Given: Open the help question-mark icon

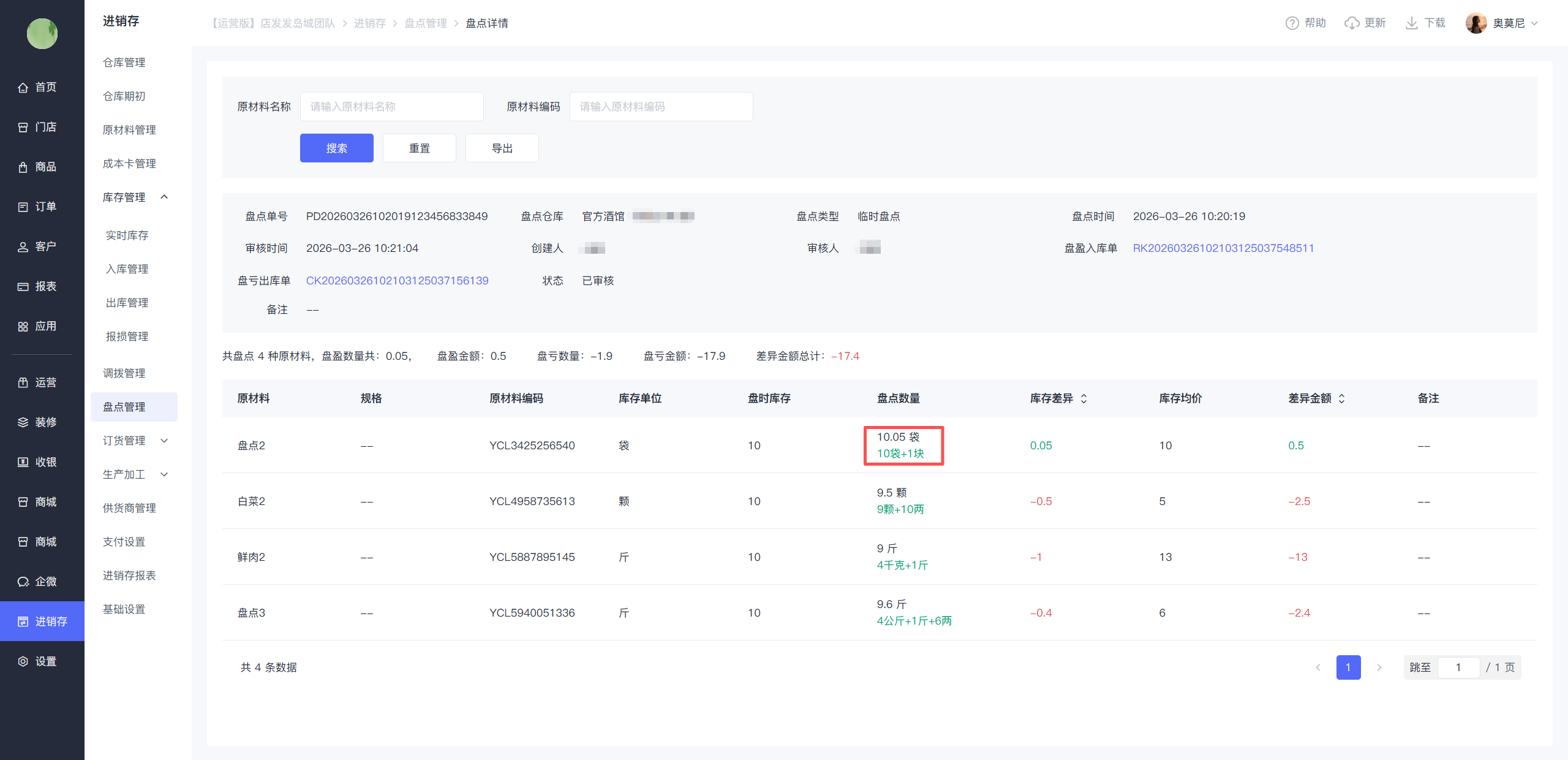Looking at the screenshot, I should point(1292,23).
